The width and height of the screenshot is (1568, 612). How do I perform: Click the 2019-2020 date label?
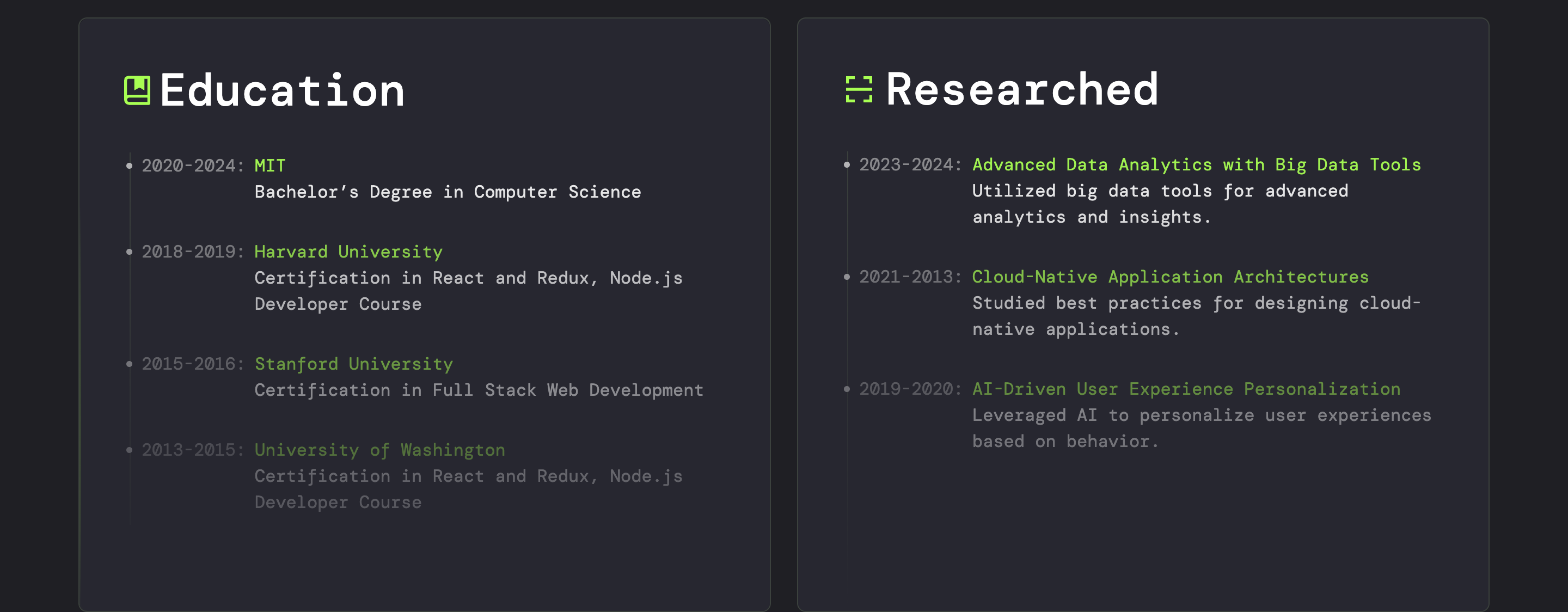pyautogui.click(x=910, y=389)
